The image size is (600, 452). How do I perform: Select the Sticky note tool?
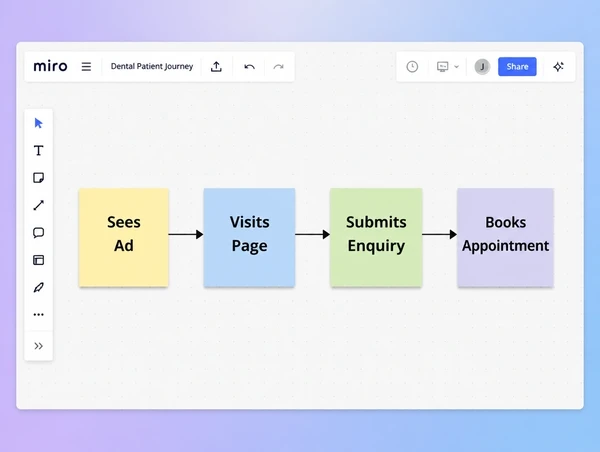[x=39, y=178]
